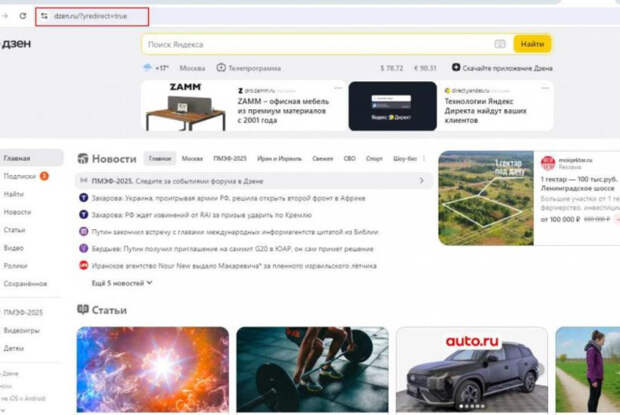This screenshot has width=620, height=415.
Task: Select the Свежее news tab
Action: click(323, 158)
